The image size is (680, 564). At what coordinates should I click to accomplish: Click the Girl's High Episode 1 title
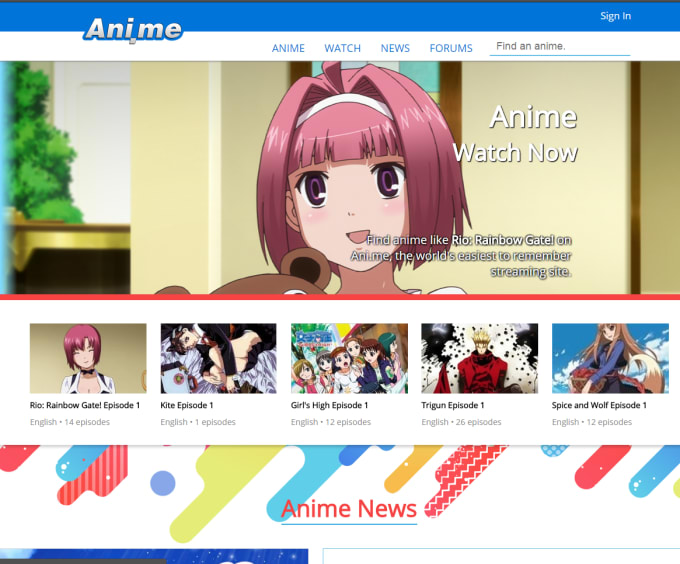(x=330, y=405)
